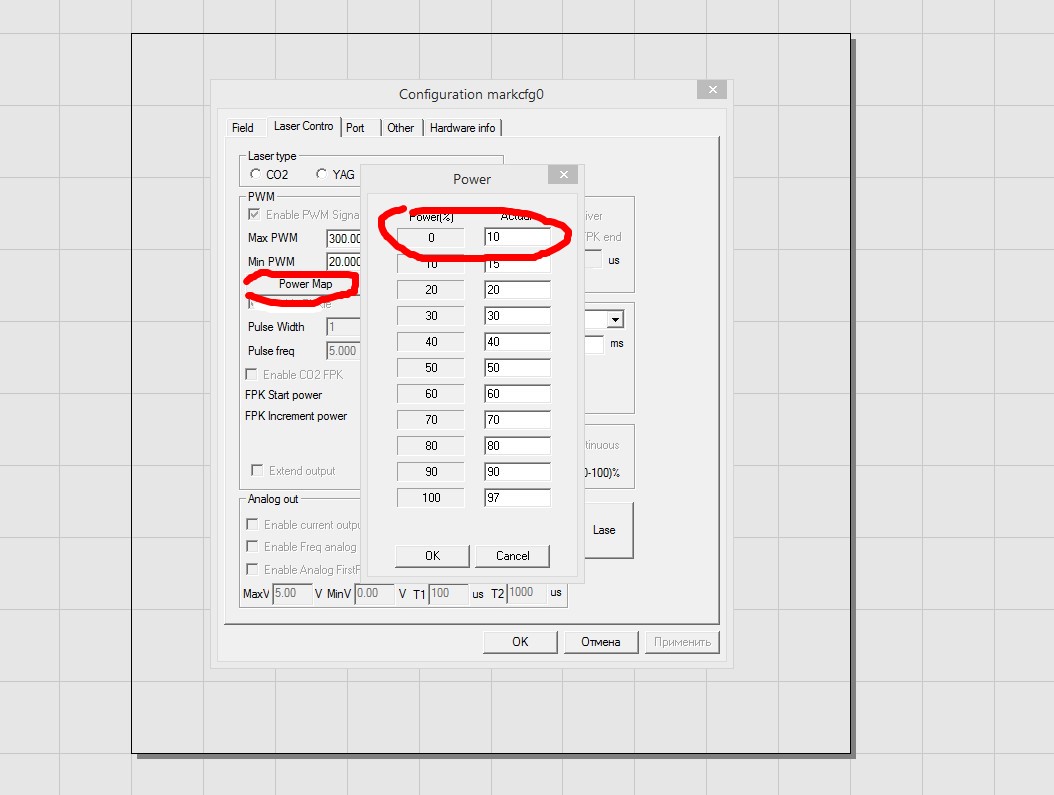Confirm the Power dialog with OK

[x=432, y=556]
